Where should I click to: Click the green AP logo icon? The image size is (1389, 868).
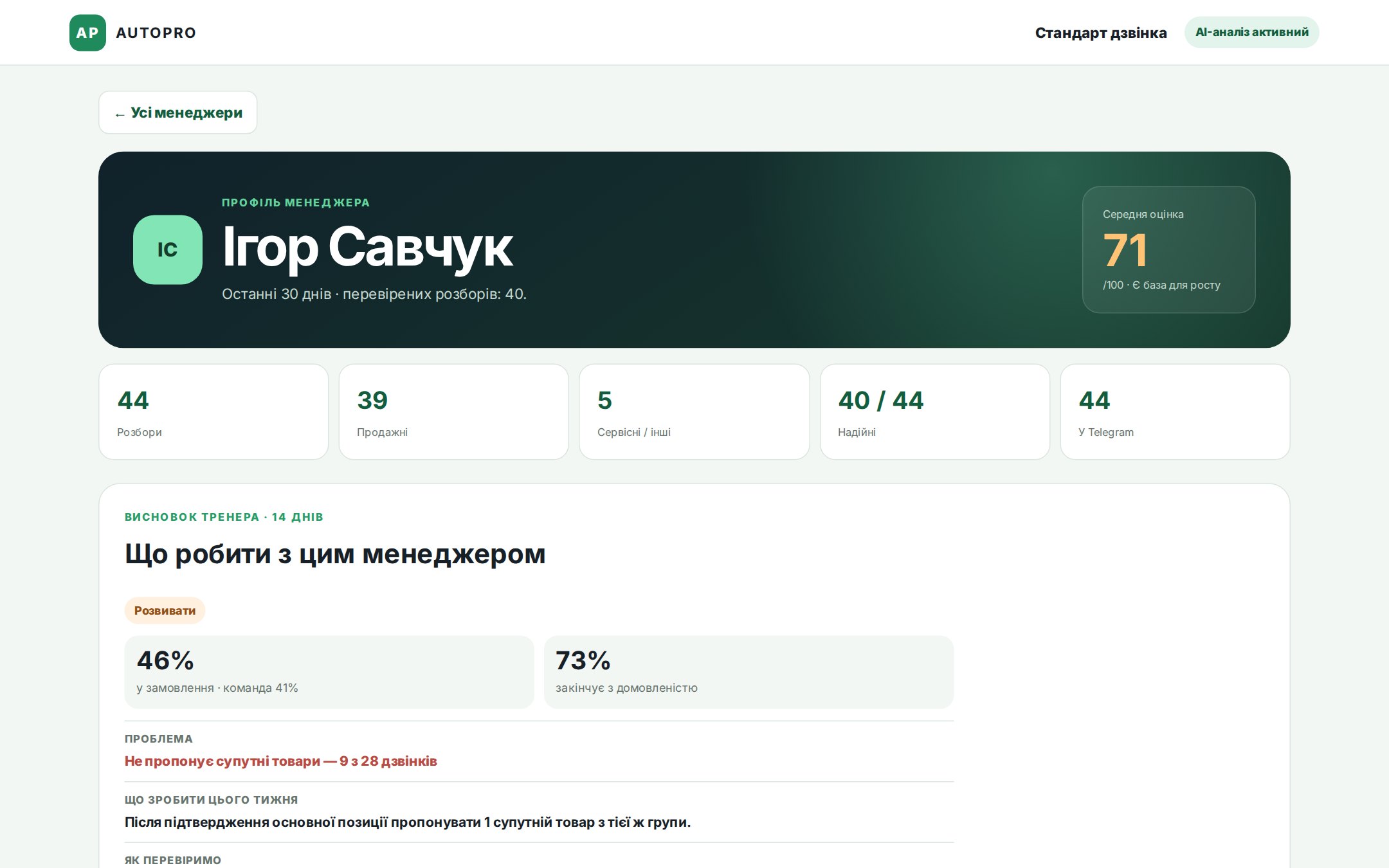tap(87, 33)
